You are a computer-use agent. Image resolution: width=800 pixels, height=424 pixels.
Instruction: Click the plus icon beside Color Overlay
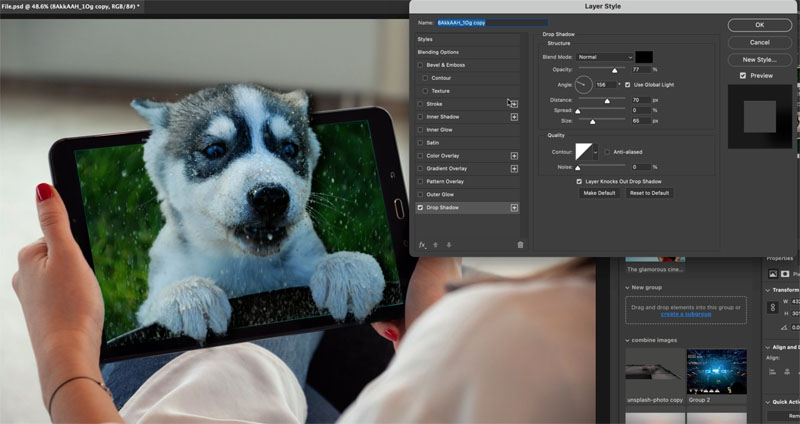click(x=514, y=156)
